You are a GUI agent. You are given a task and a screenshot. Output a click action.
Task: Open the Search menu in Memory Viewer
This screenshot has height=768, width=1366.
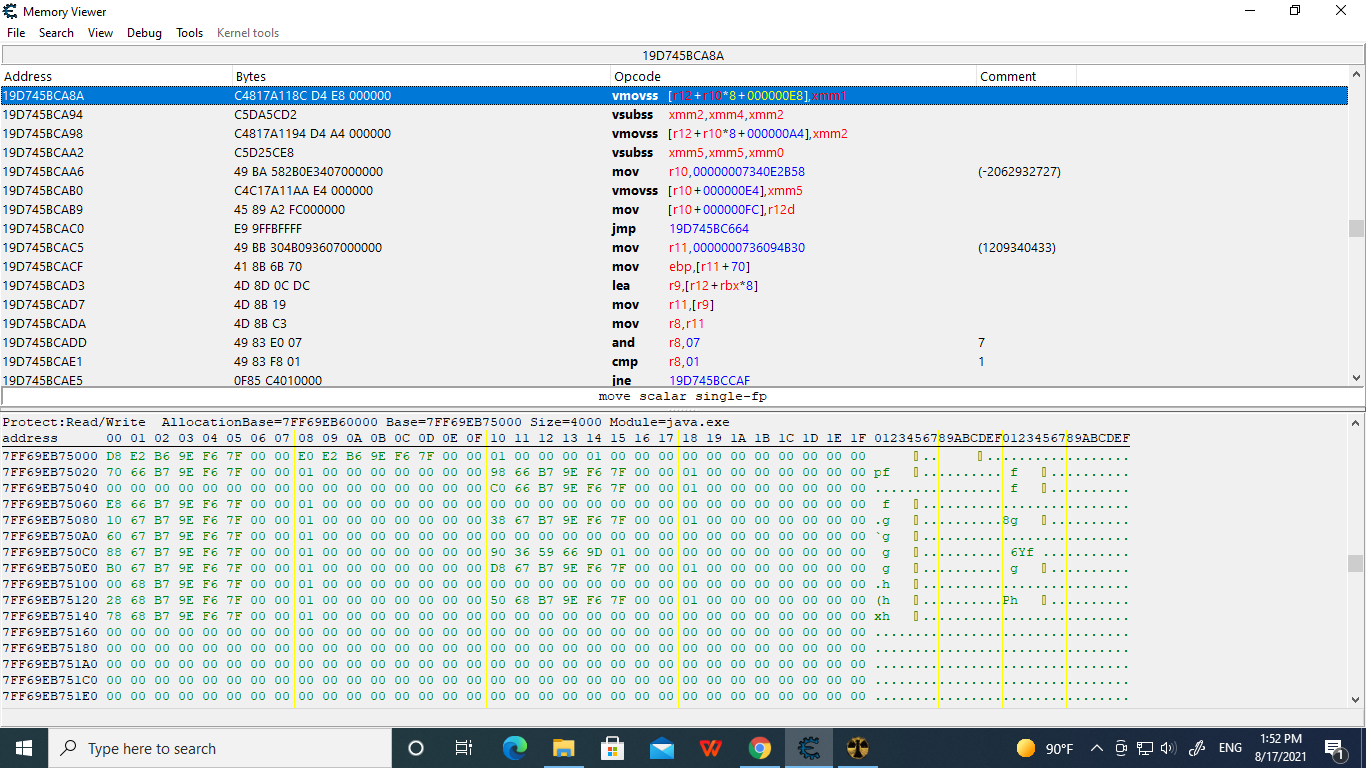[56, 32]
